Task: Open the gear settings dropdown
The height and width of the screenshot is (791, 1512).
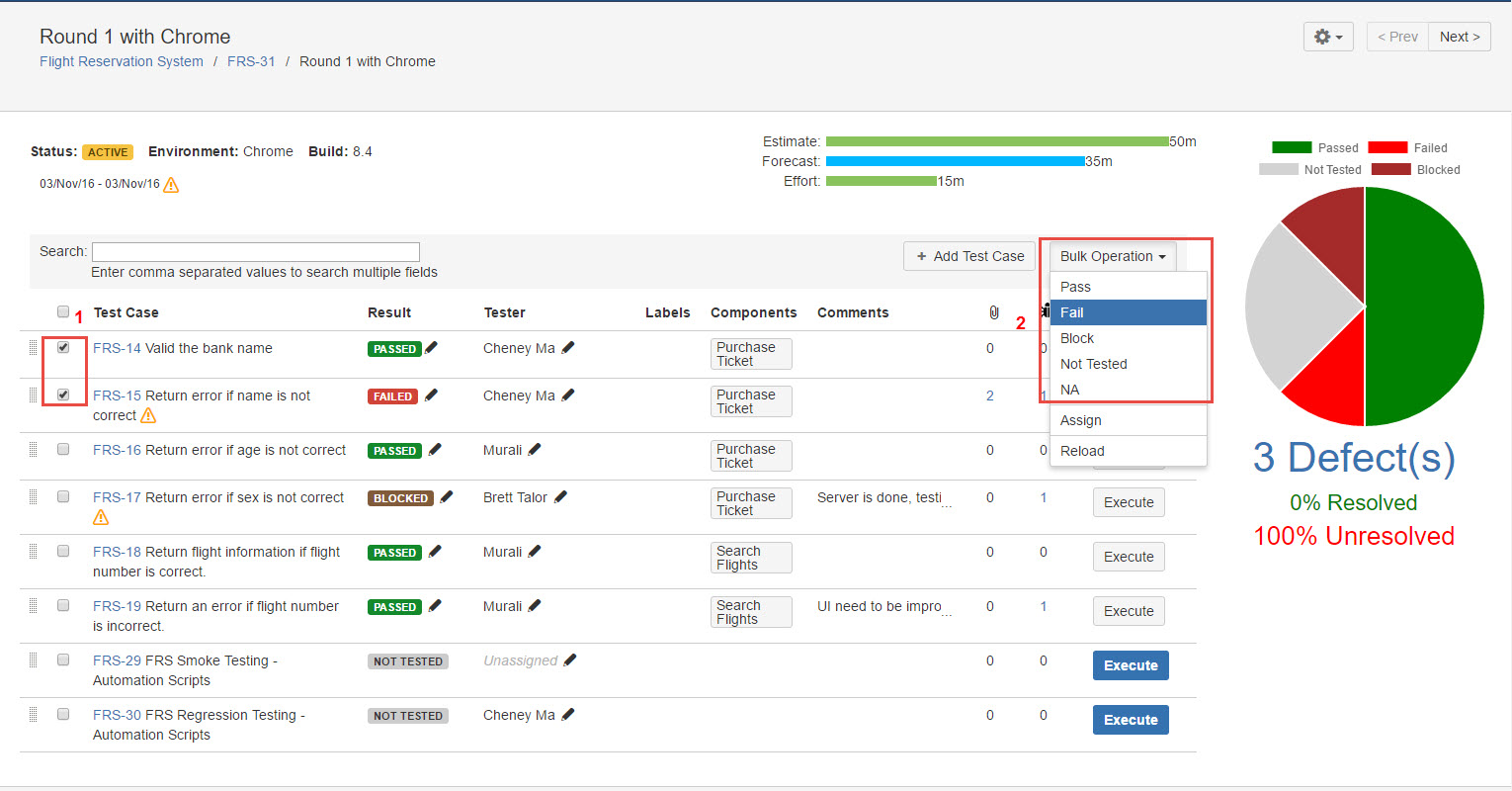Action: pyautogui.click(x=1328, y=37)
